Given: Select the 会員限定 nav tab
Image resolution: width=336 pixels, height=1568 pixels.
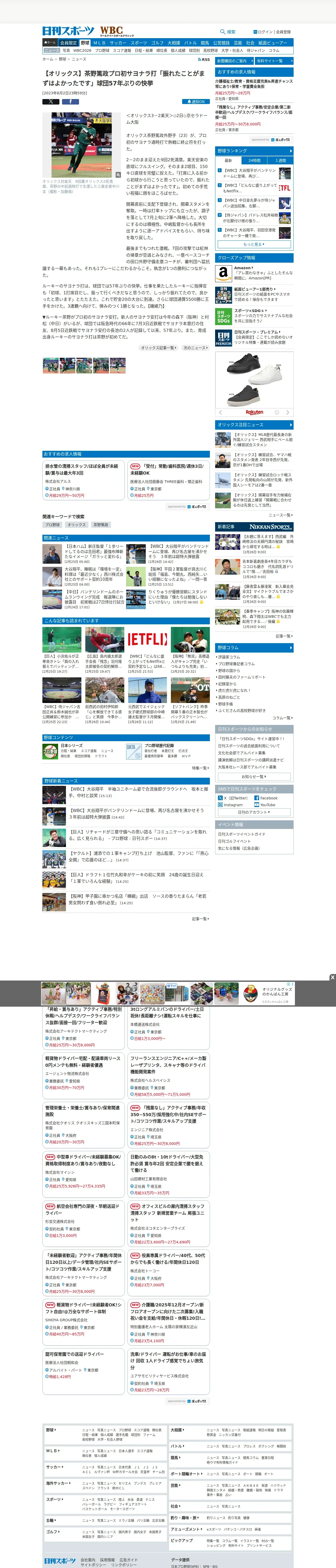Looking at the screenshot, I should pyautogui.click(x=68, y=43).
